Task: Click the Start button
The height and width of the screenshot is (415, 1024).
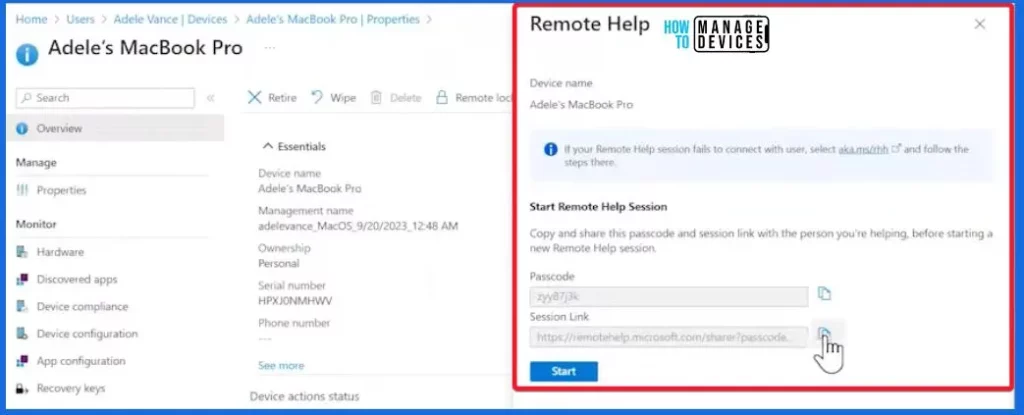Action: [x=564, y=371]
